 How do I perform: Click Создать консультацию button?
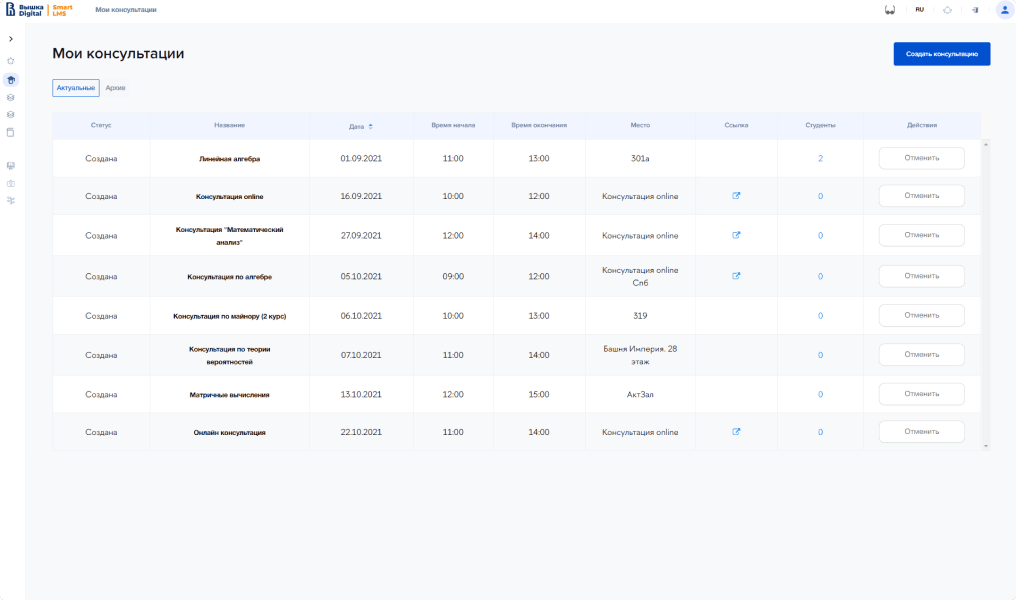coord(941,54)
